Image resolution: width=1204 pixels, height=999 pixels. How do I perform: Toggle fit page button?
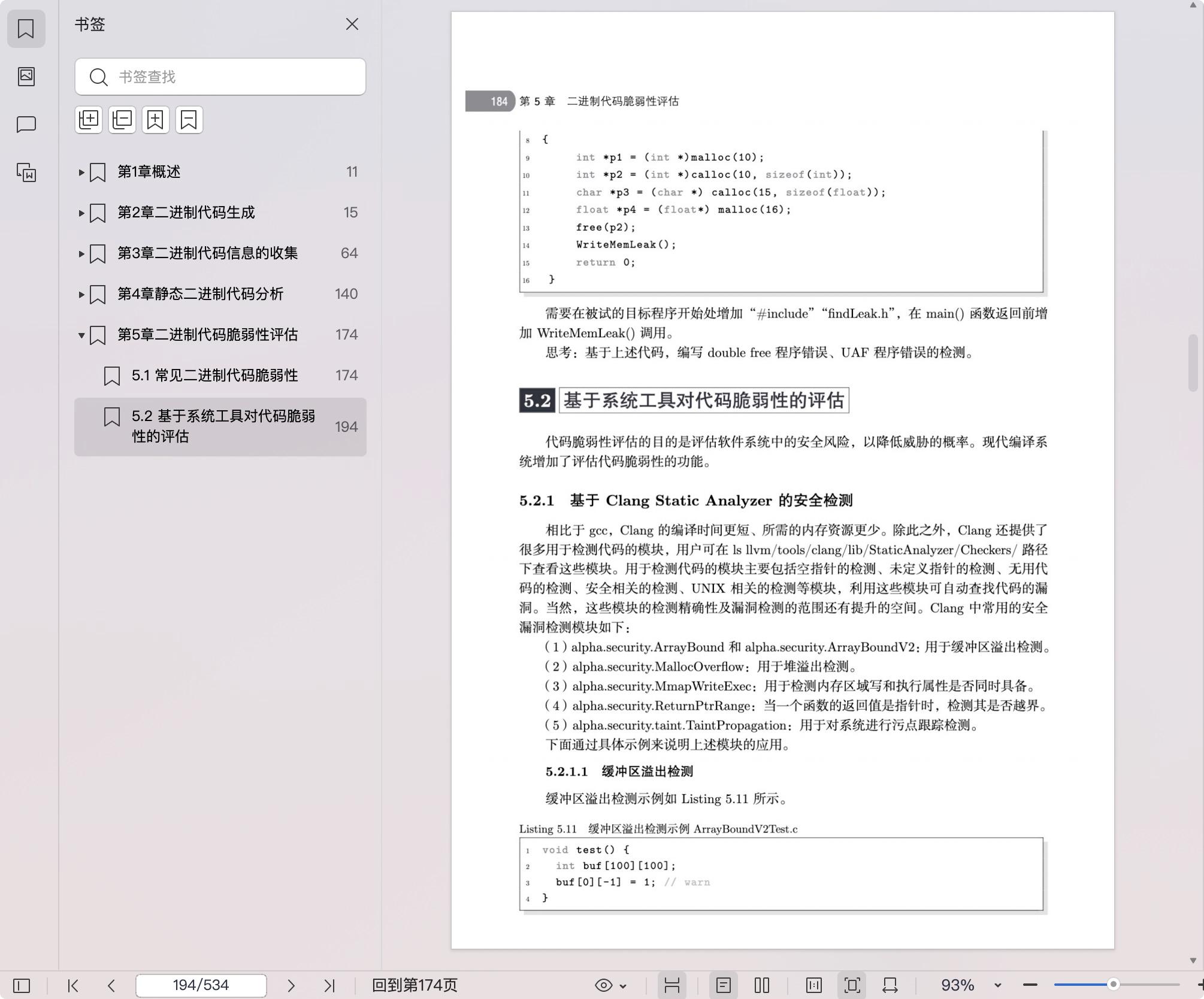(852, 985)
